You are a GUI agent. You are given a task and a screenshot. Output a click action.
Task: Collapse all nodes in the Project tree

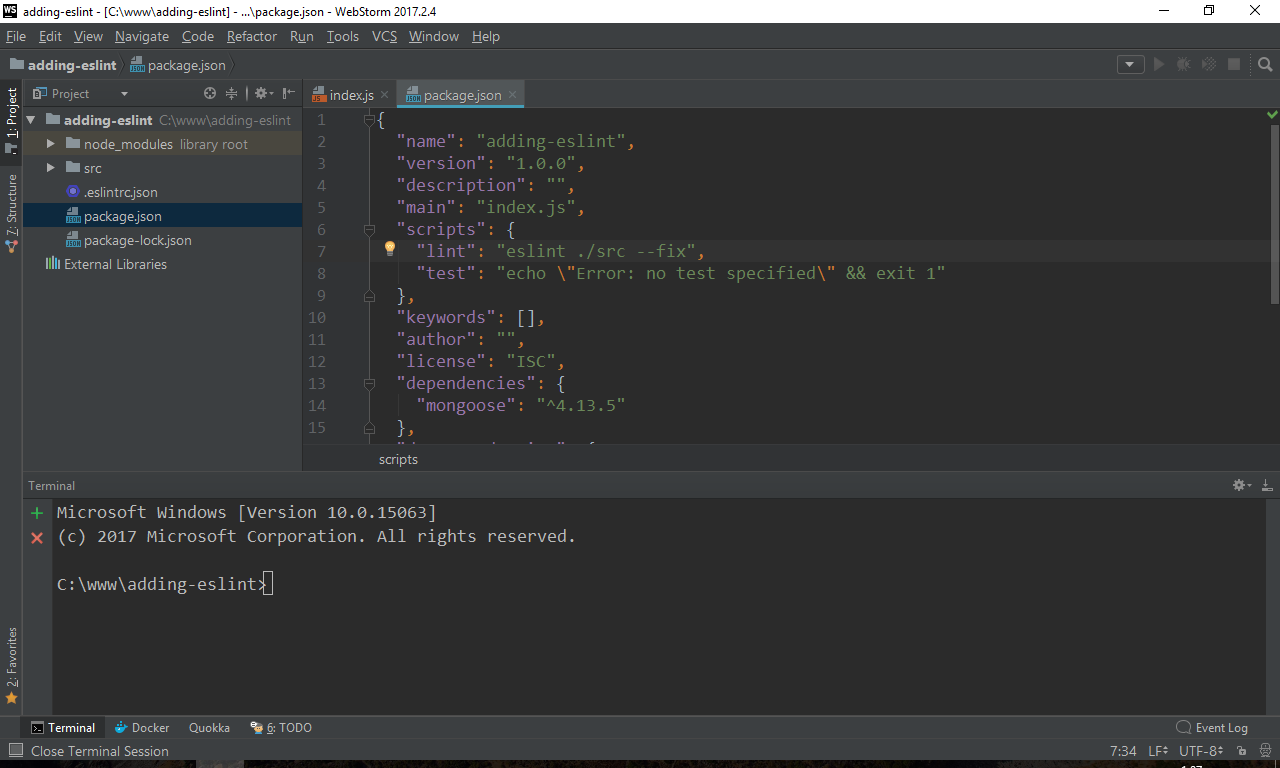(x=231, y=93)
